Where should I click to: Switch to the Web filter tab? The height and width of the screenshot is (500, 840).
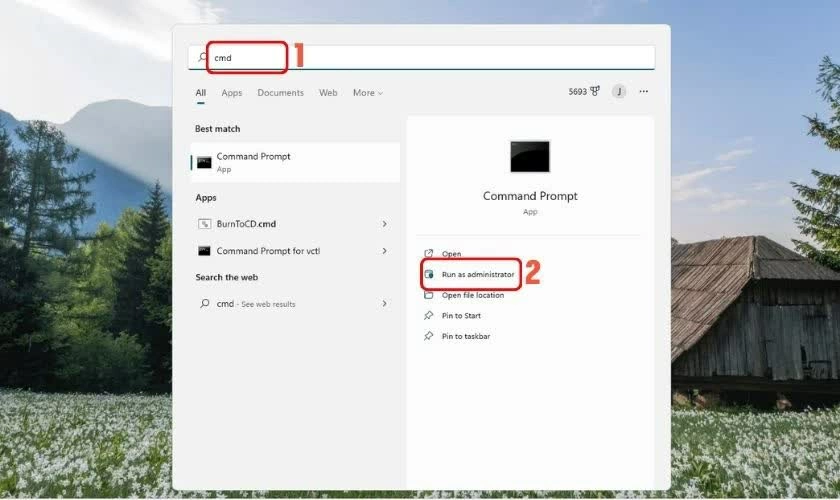click(328, 93)
